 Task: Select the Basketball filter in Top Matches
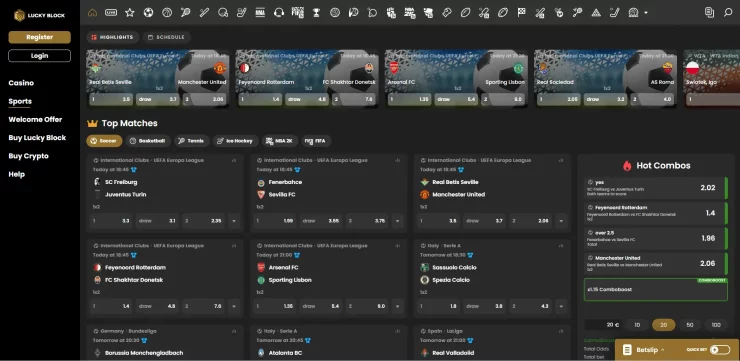click(148, 141)
